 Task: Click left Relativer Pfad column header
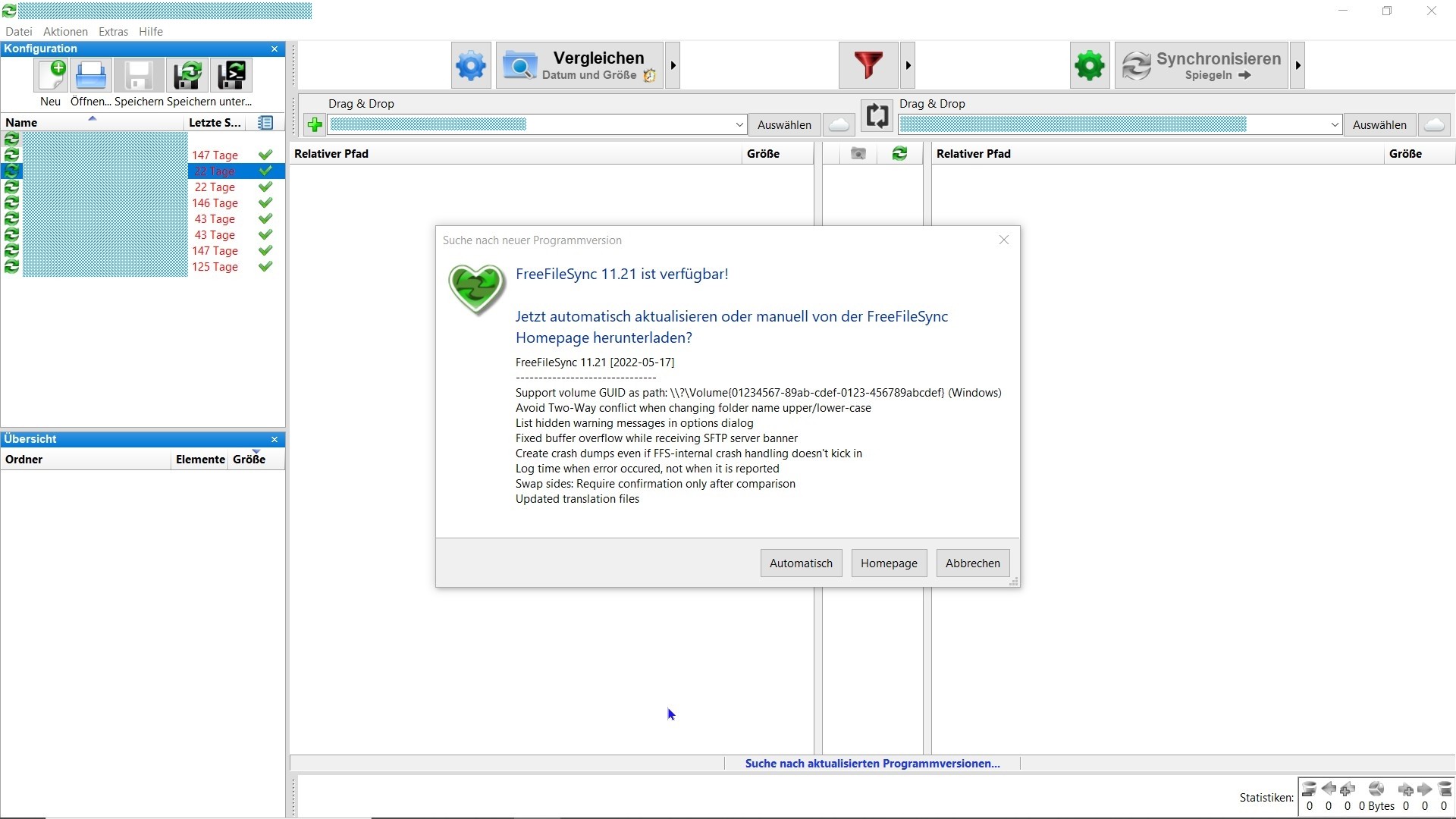[516, 154]
